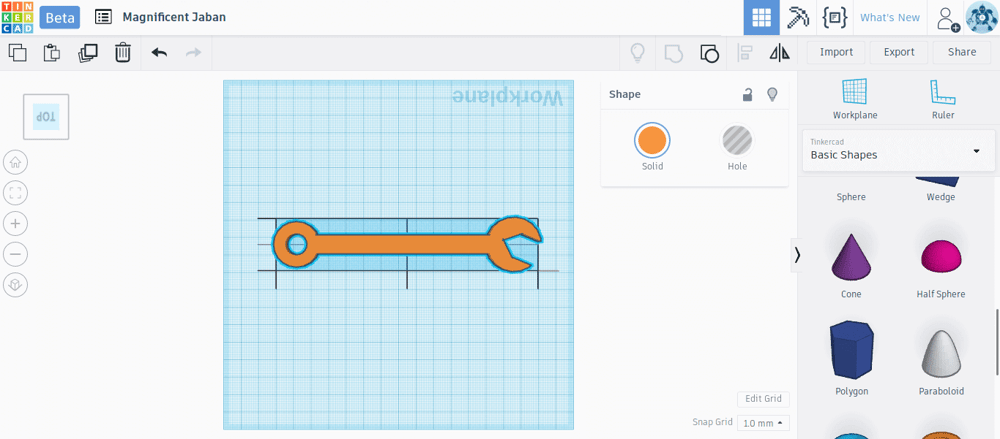The width and height of the screenshot is (1000, 439).
Task: Open the Blocks pickaxe view
Action: (798, 18)
